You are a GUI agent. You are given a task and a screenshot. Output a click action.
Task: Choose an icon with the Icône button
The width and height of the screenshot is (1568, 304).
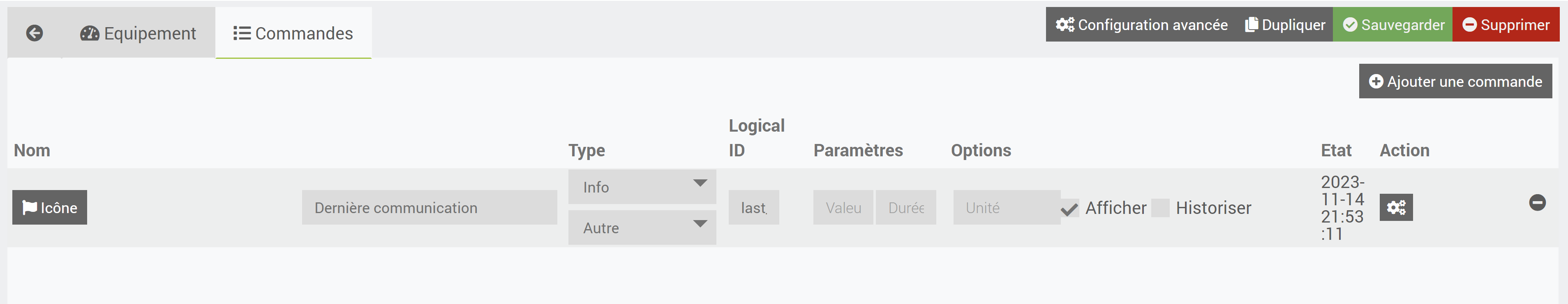pos(50,208)
